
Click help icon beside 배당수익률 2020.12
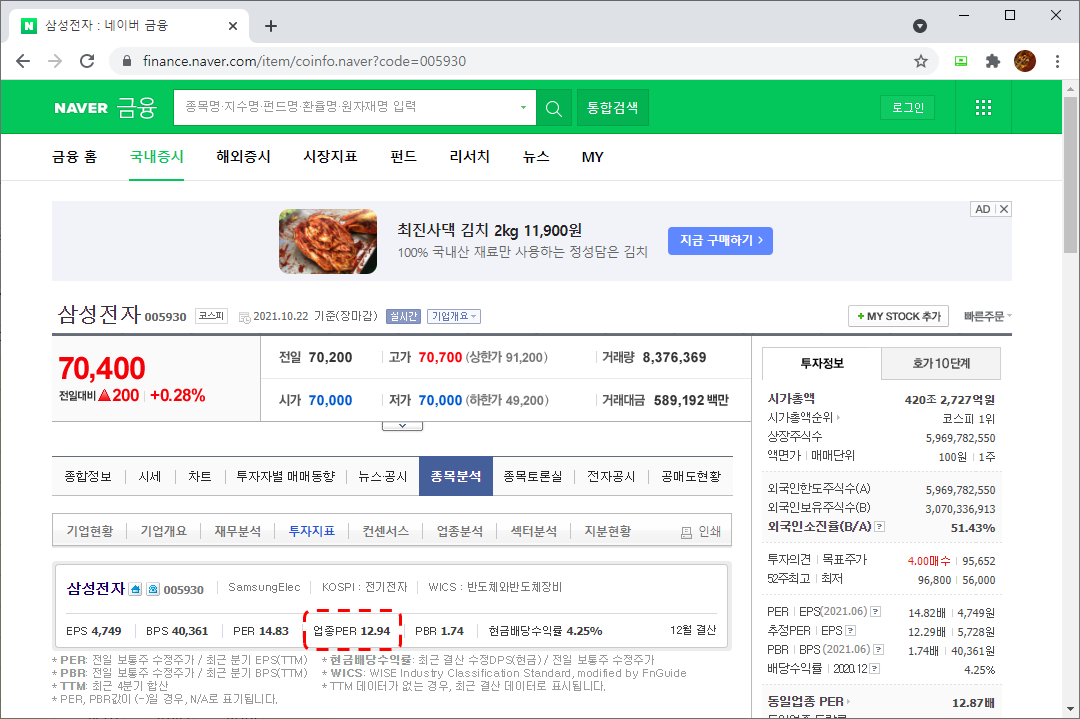tap(874, 669)
